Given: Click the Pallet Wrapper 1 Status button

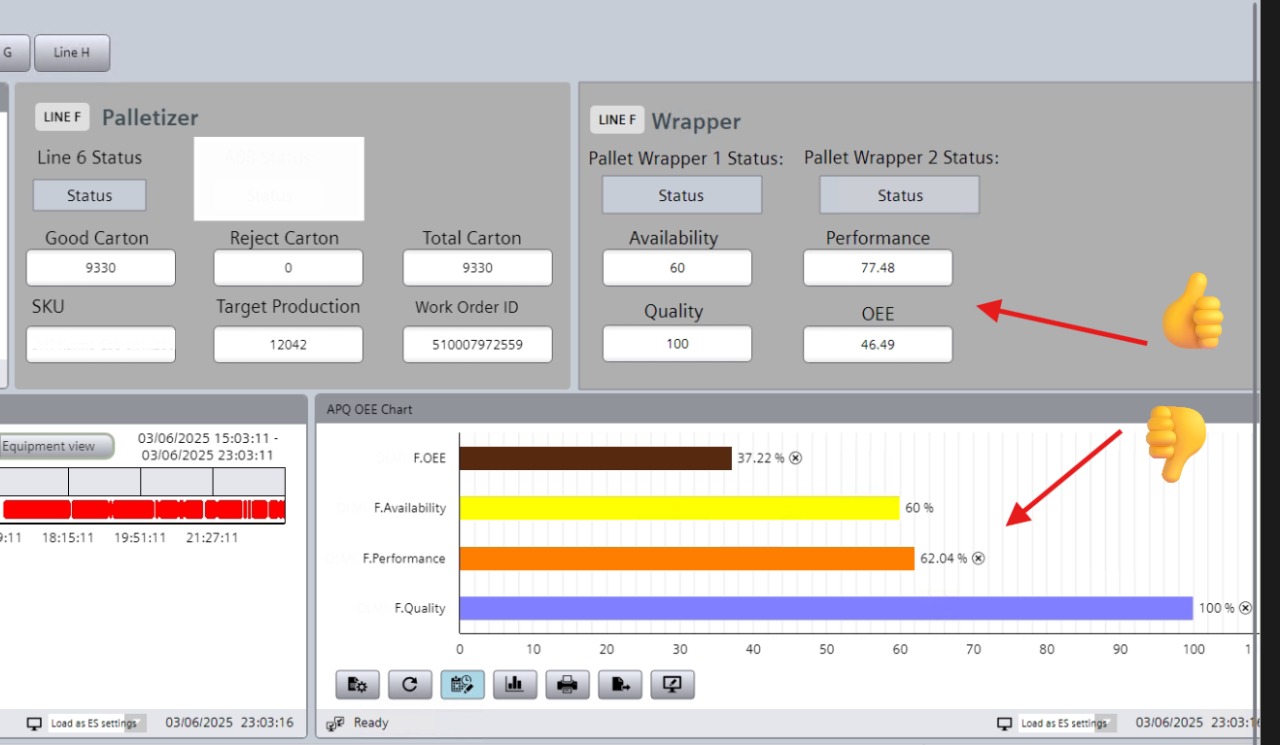Looking at the screenshot, I should click(x=681, y=195).
